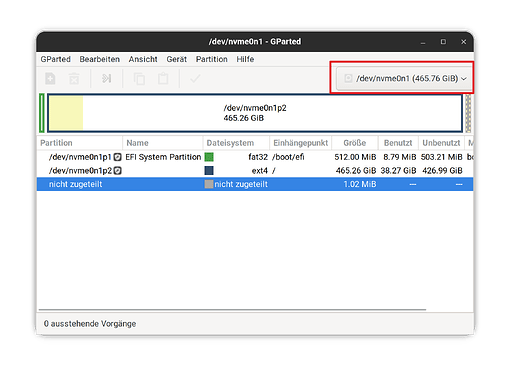Select the /dev/nvme0n1p1 partition row
This screenshot has height=375, width=509.
pyautogui.click(x=255, y=157)
